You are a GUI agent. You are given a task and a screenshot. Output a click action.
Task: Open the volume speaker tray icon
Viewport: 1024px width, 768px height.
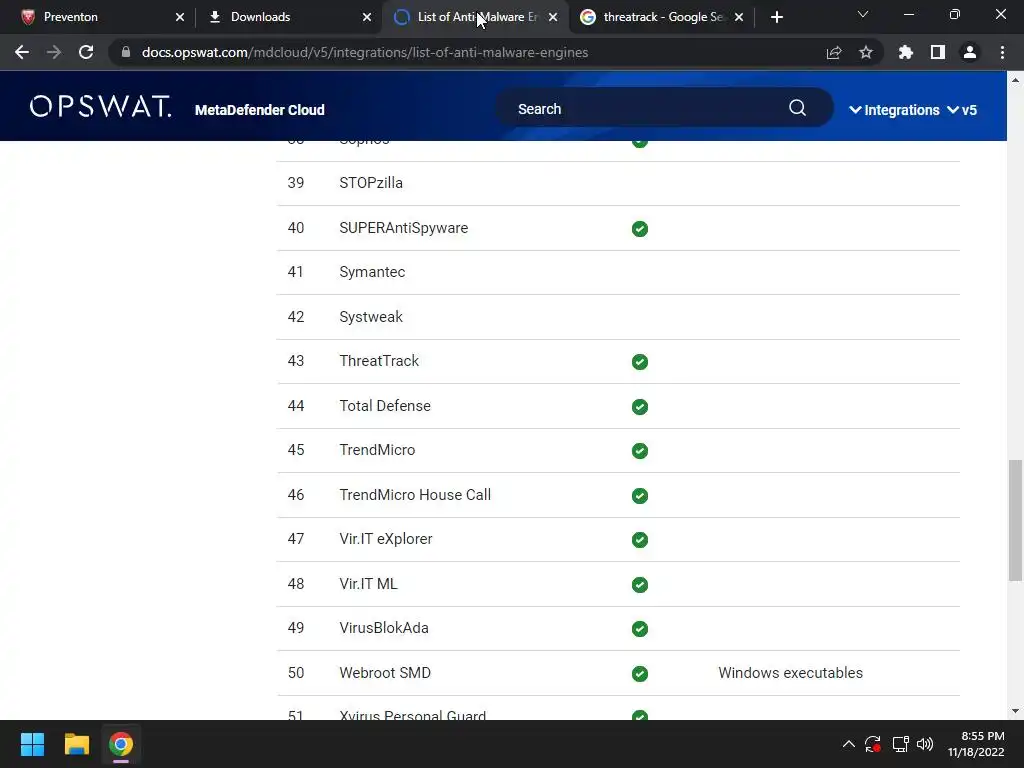click(925, 744)
